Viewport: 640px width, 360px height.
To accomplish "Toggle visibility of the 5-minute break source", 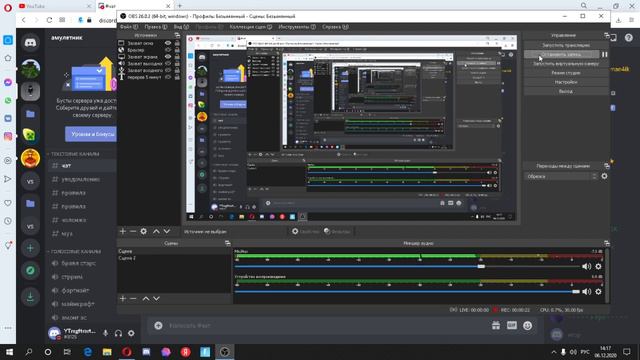I will coord(168,77).
